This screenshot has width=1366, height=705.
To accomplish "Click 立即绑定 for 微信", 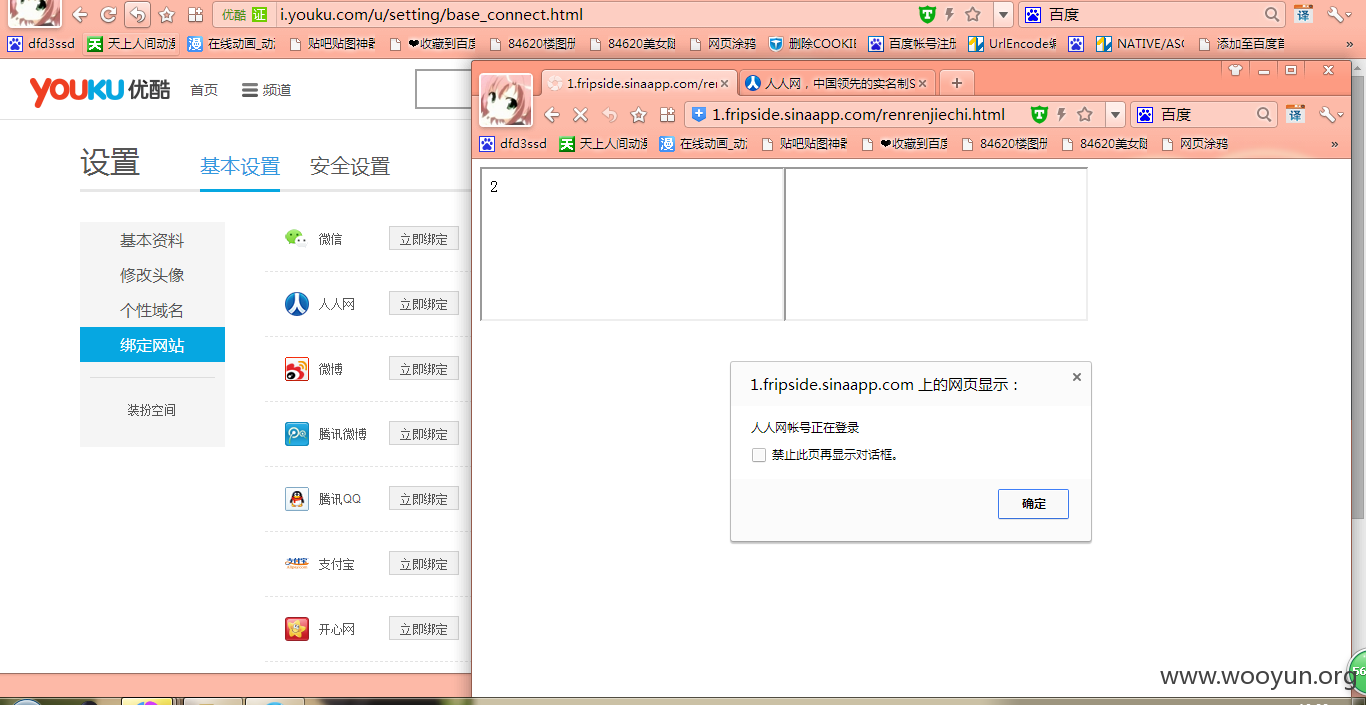I will tap(424, 239).
